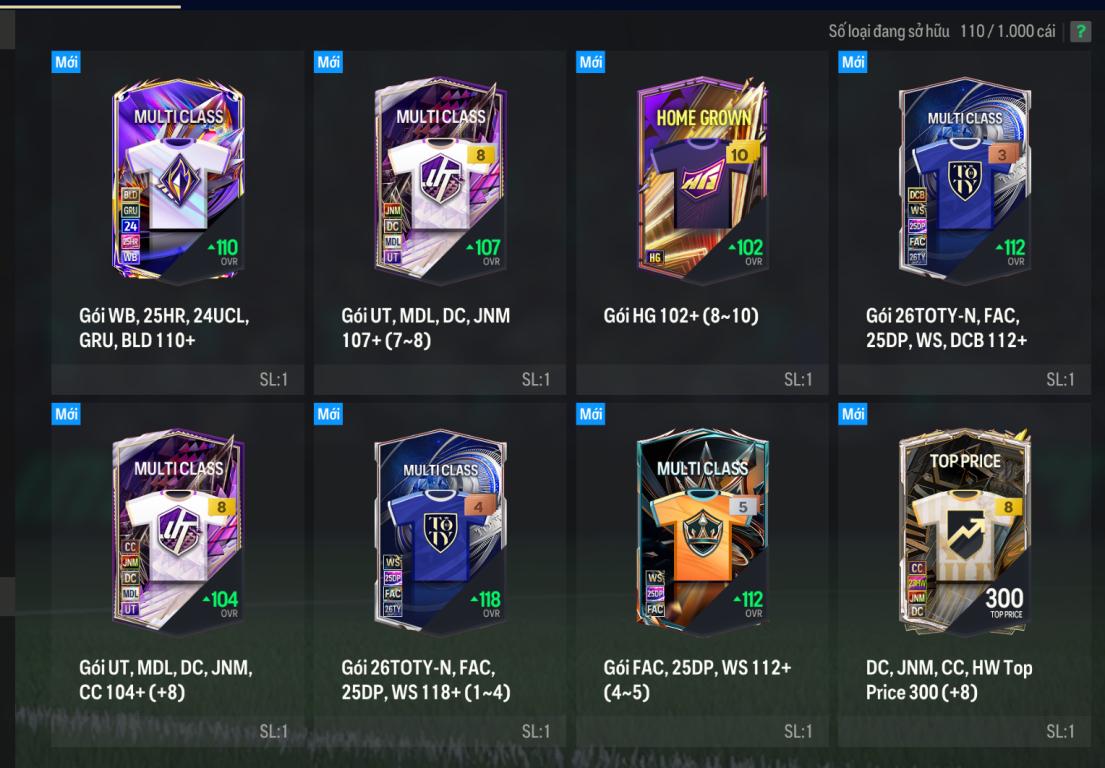Screen dimensions: 1105x768
Task: Click the label "DC, JNM, CC, HW Top Price 300 (+8)"
Action: [x=949, y=680]
